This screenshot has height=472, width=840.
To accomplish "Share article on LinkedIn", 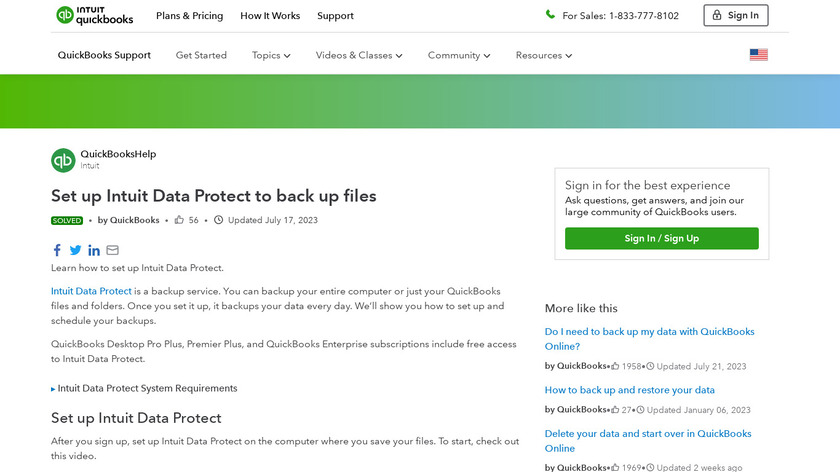I will (94, 250).
